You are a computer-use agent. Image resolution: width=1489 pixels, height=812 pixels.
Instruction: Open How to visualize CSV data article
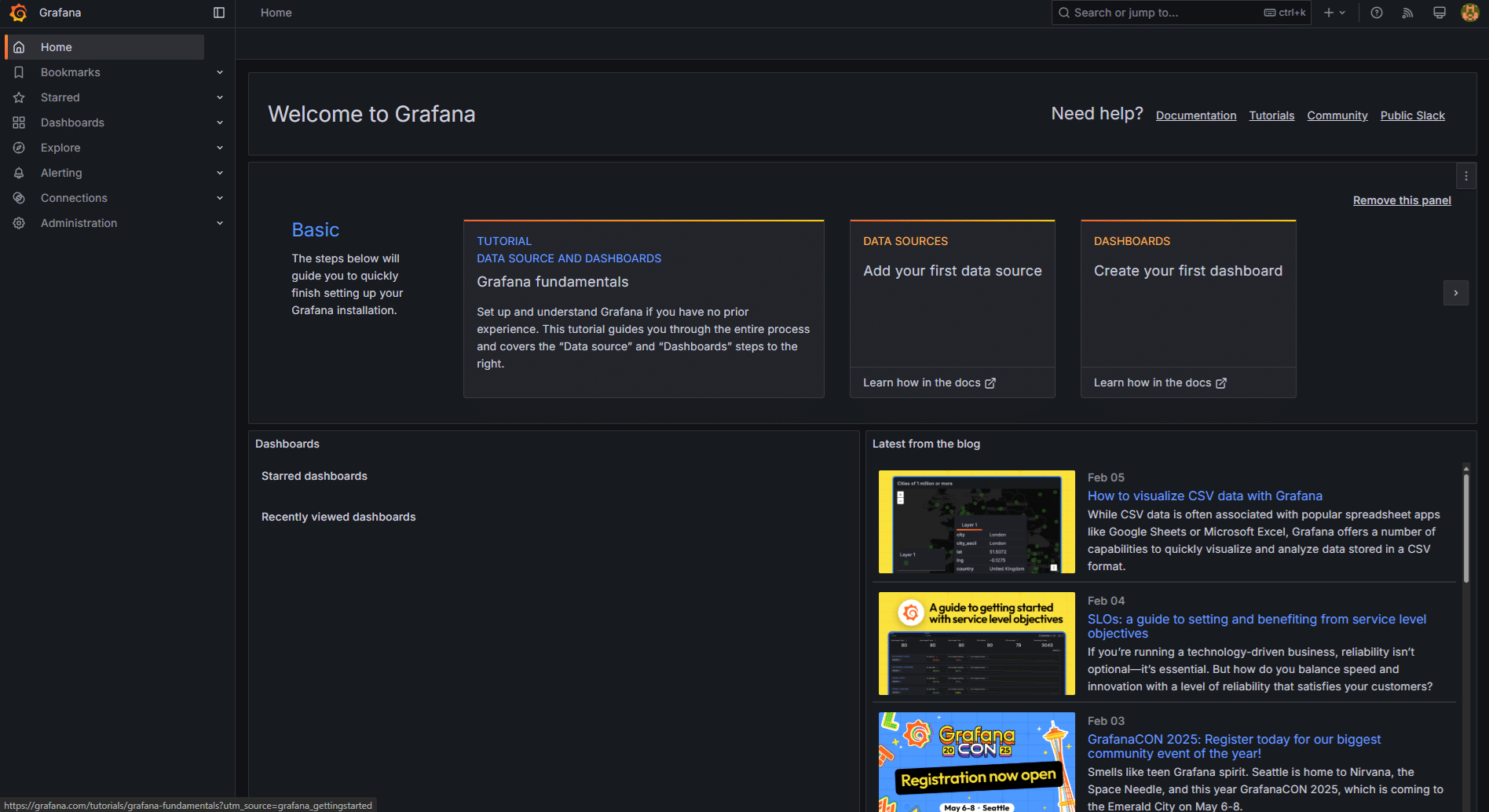point(1205,496)
